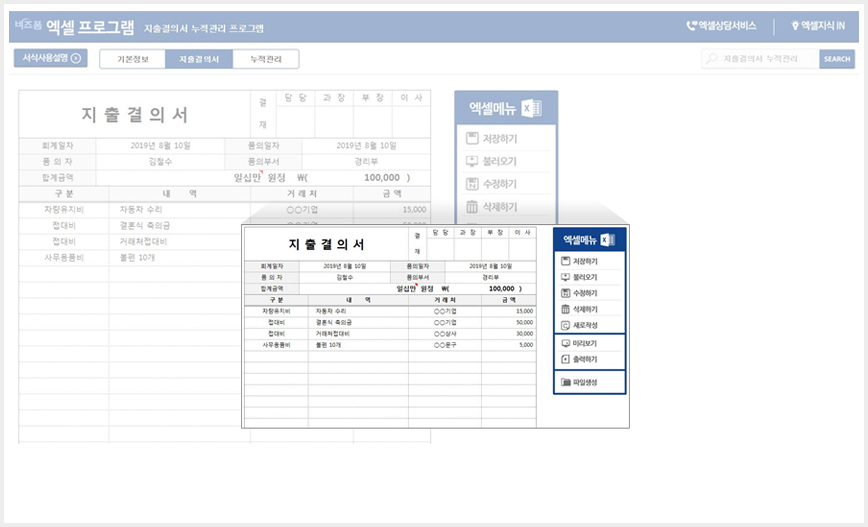This screenshot has width=868, height=527.
Task: Select '볼펜 10개' cell in enlarged form
Action: tap(358, 345)
